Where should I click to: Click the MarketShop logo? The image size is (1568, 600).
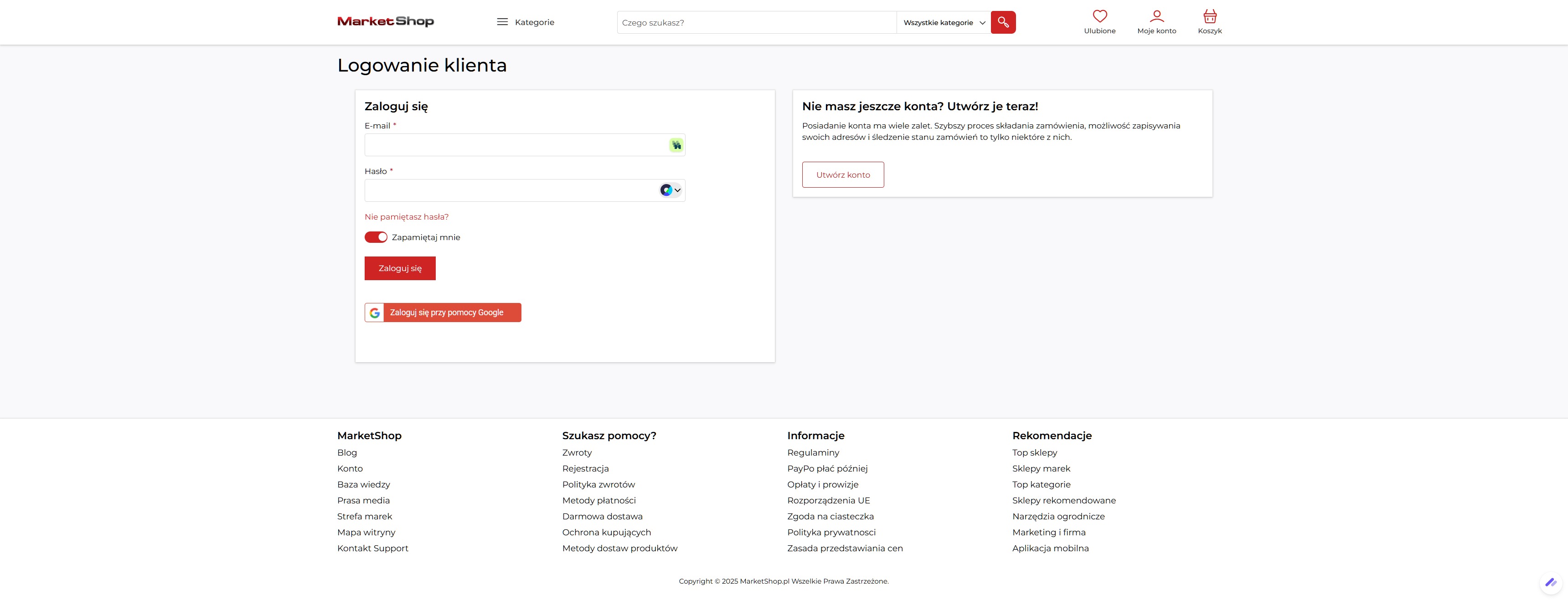pyautogui.click(x=385, y=21)
